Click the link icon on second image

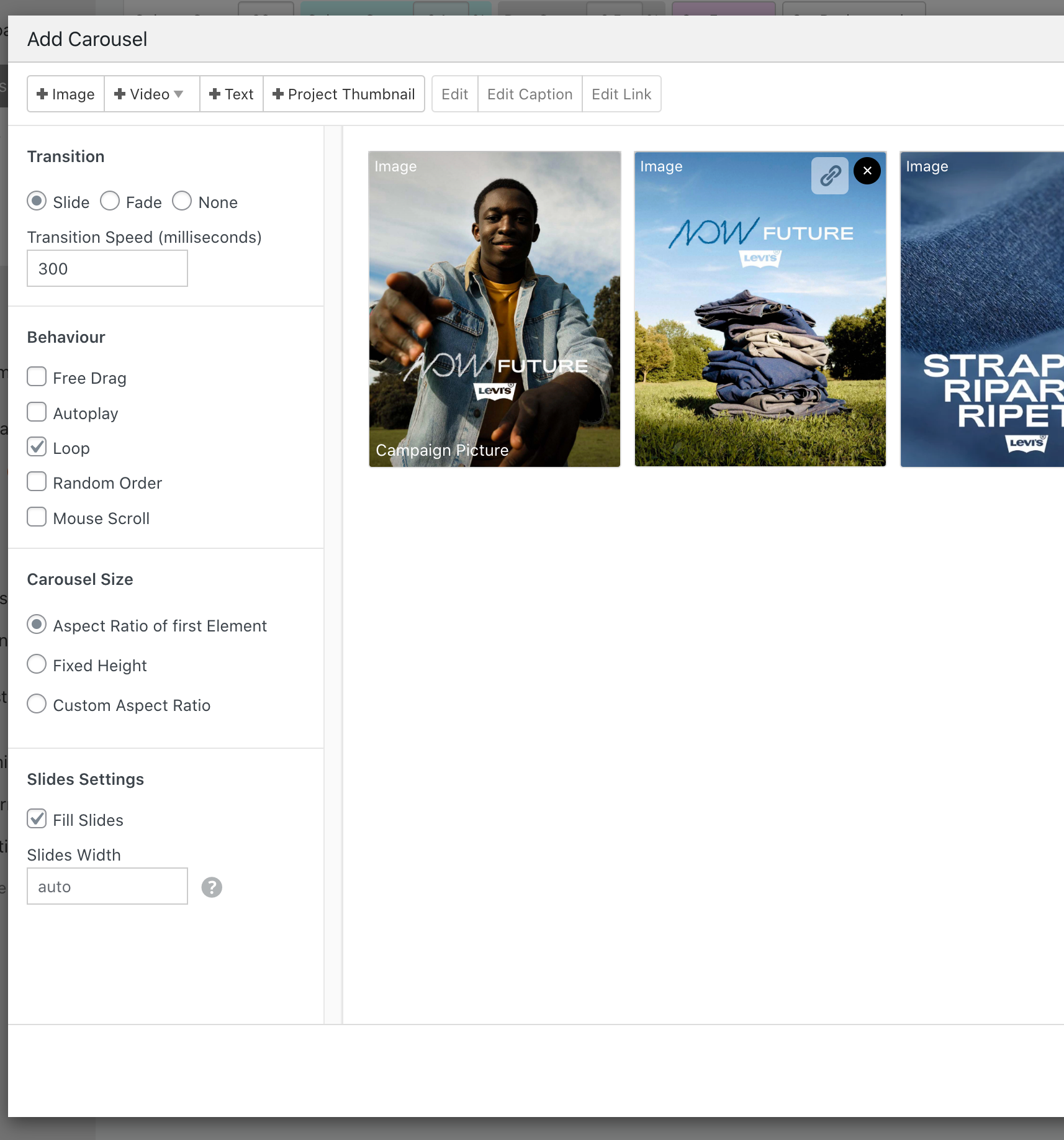[x=829, y=176]
